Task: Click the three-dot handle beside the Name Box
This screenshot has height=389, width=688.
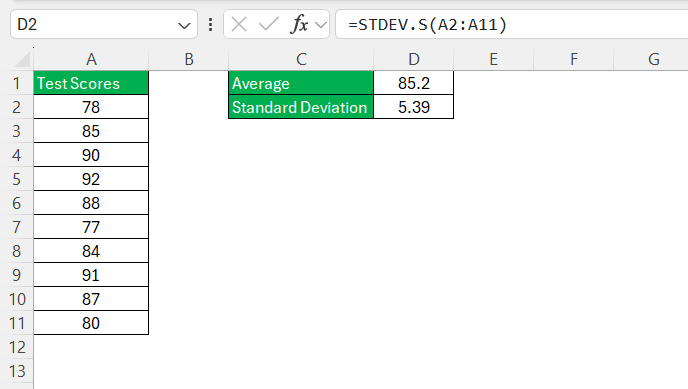Action: click(x=211, y=25)
